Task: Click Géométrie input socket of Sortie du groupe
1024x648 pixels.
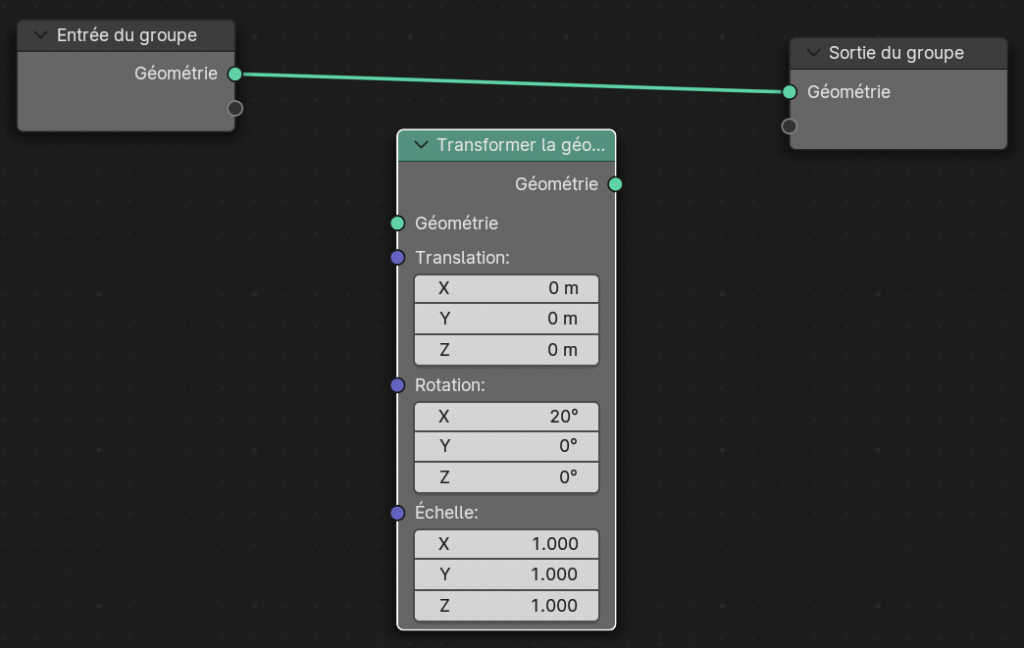Action: pos(789,92)
